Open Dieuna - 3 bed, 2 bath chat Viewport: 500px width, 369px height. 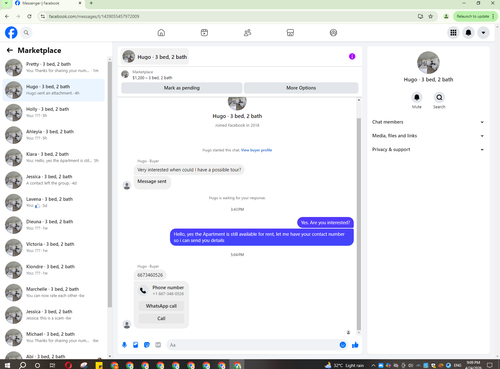(x=54, y=225)
